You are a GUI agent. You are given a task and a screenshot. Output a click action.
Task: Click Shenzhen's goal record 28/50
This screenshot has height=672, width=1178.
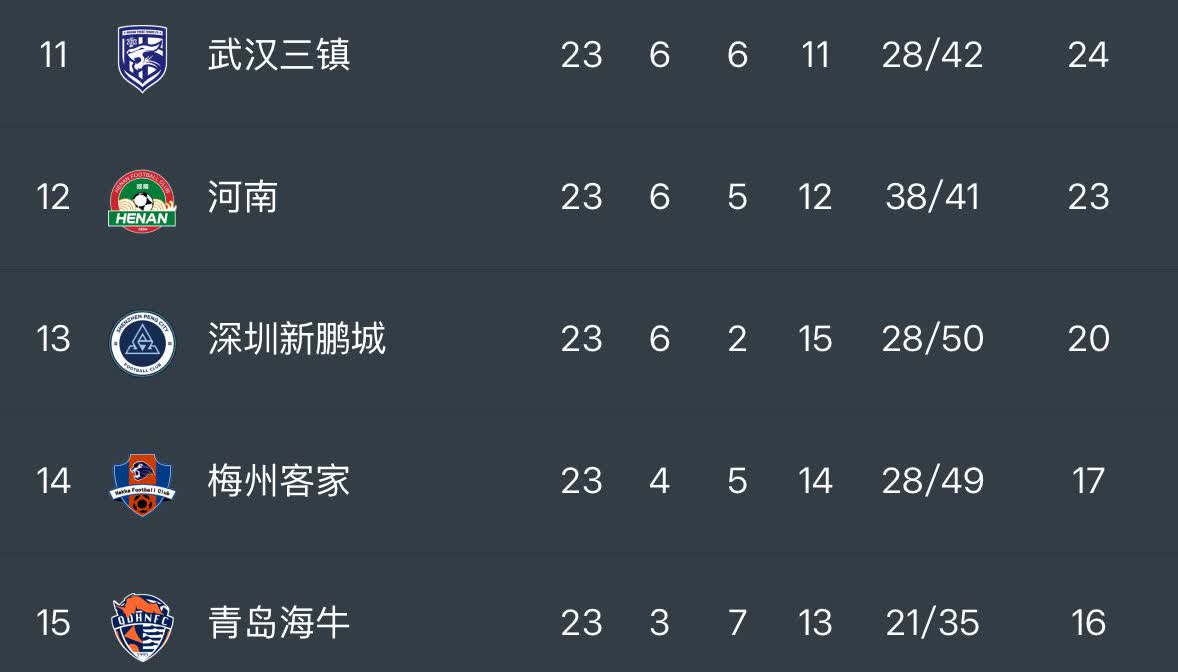[x=932, y=339]
